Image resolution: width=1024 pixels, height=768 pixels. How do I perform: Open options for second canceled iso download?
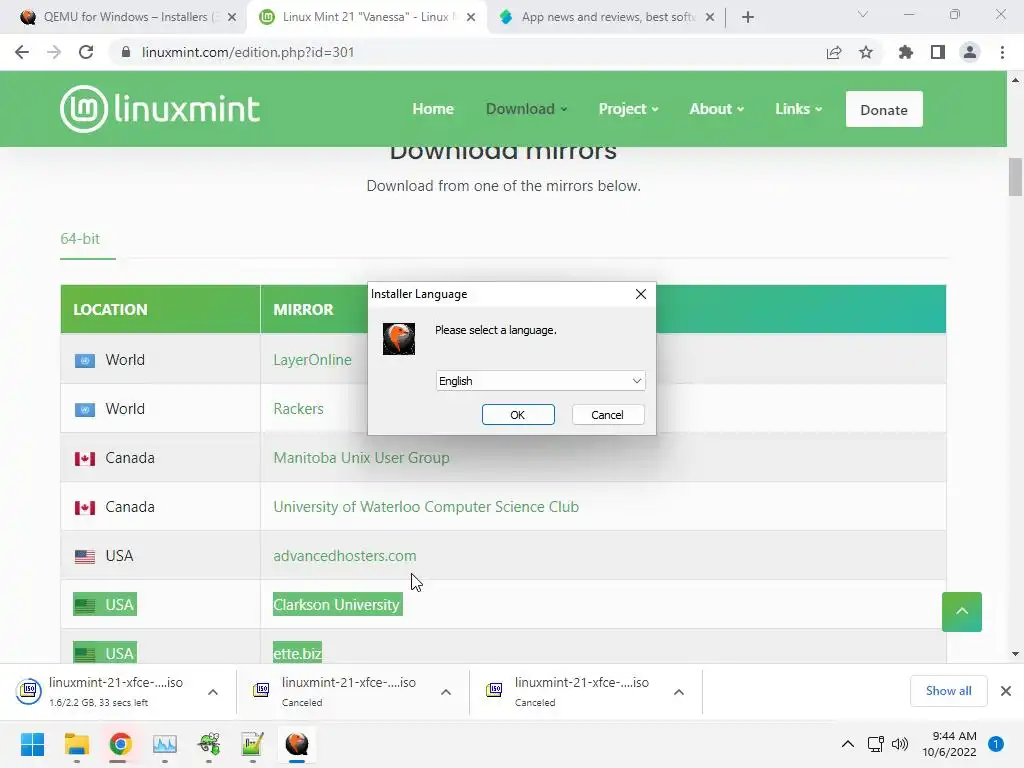(x=446, y=692)
